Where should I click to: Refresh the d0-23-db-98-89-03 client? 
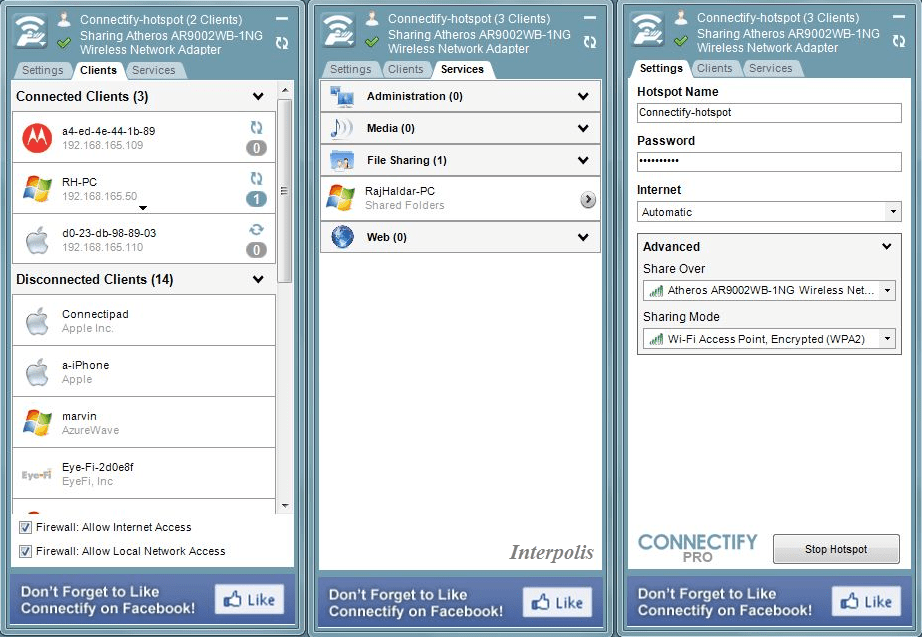[256, 229]
